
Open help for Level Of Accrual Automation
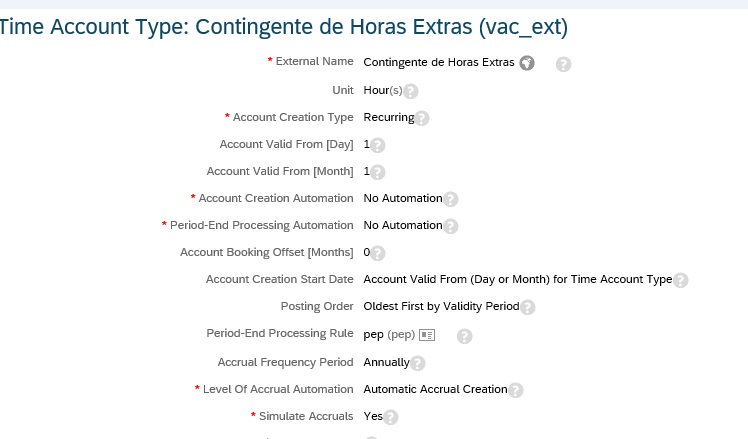pyautogui.click(x=515, y=390)
